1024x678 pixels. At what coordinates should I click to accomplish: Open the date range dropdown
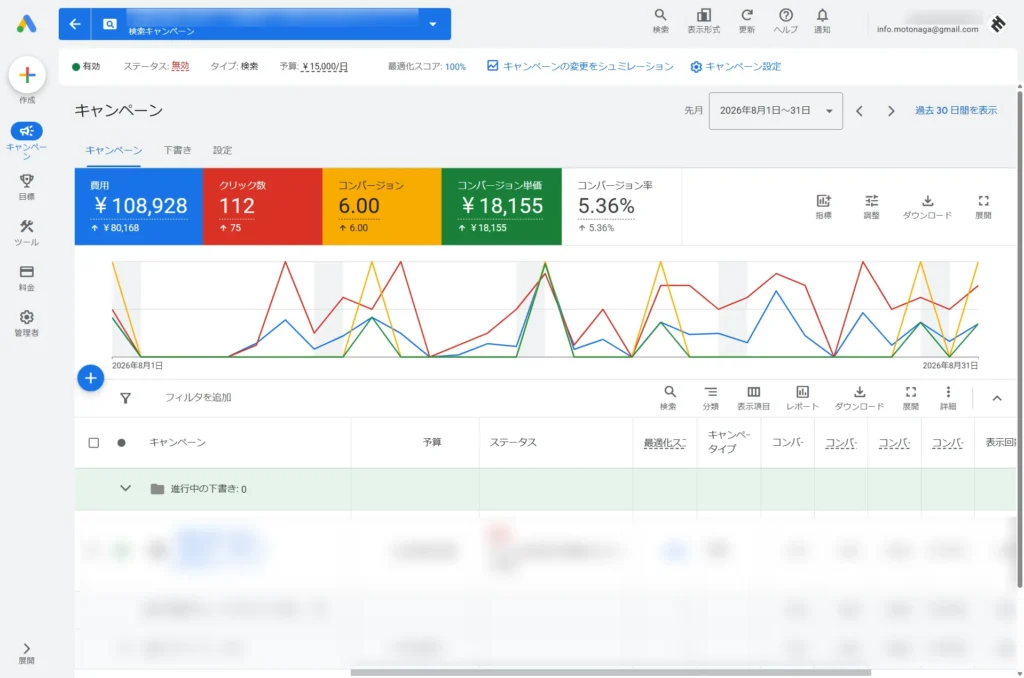click(x=775, y=111)
